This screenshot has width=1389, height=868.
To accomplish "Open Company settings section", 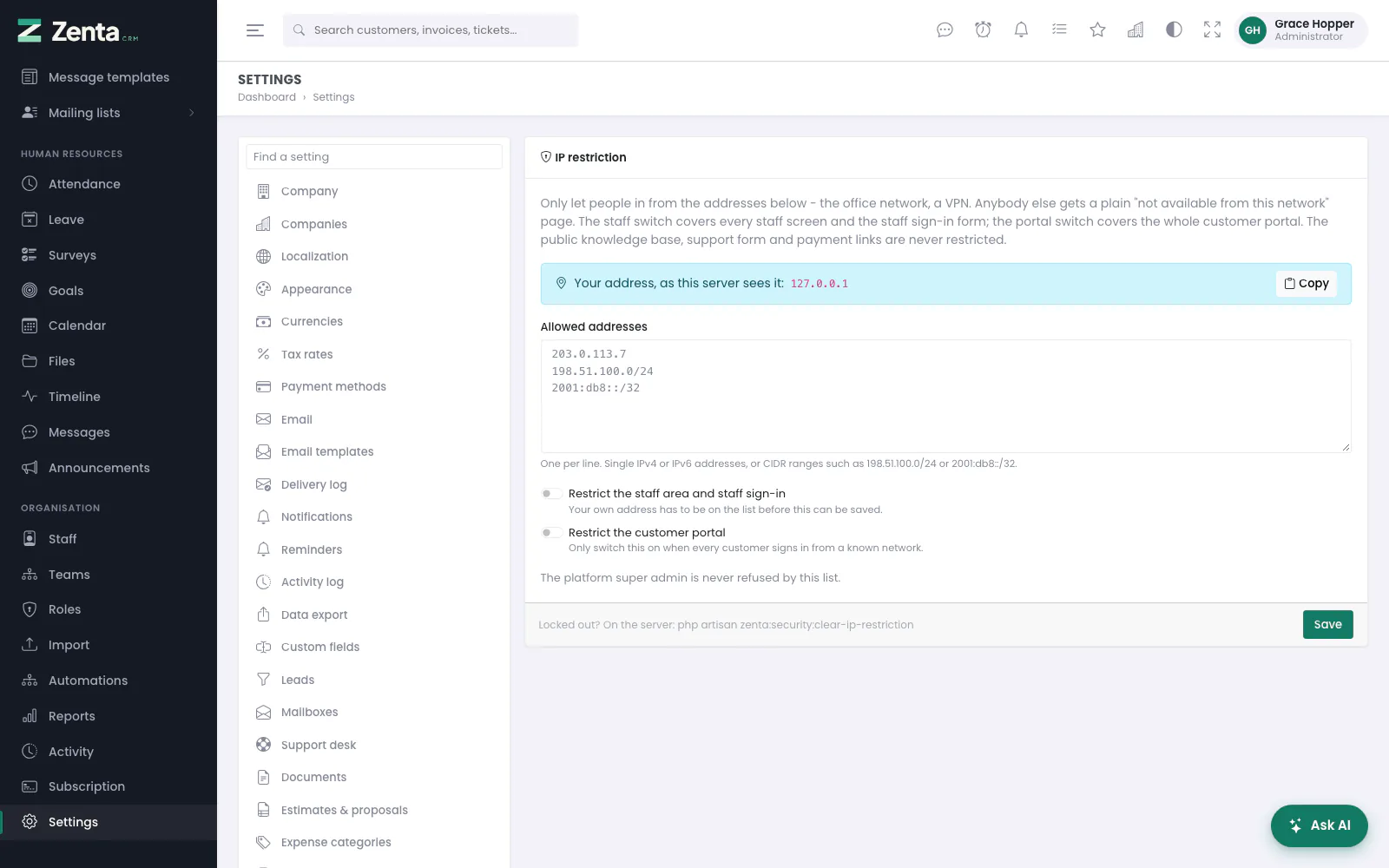I will point(374,191).
